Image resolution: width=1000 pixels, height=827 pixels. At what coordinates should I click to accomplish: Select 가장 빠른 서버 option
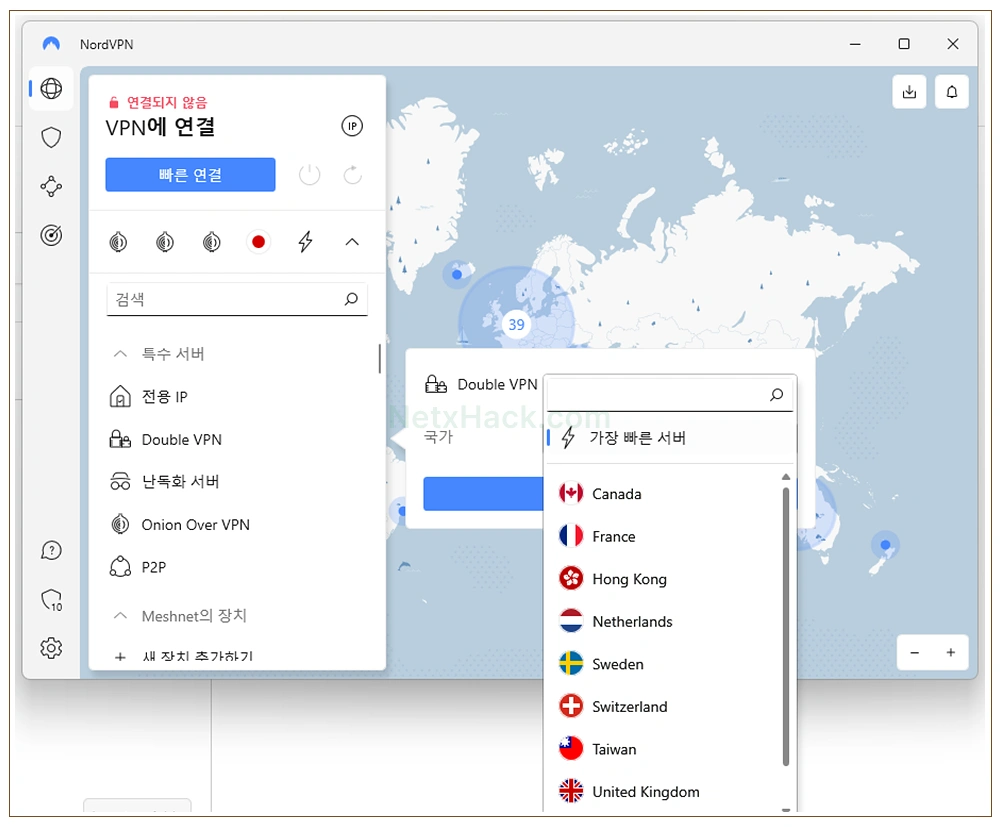point(671,438)
